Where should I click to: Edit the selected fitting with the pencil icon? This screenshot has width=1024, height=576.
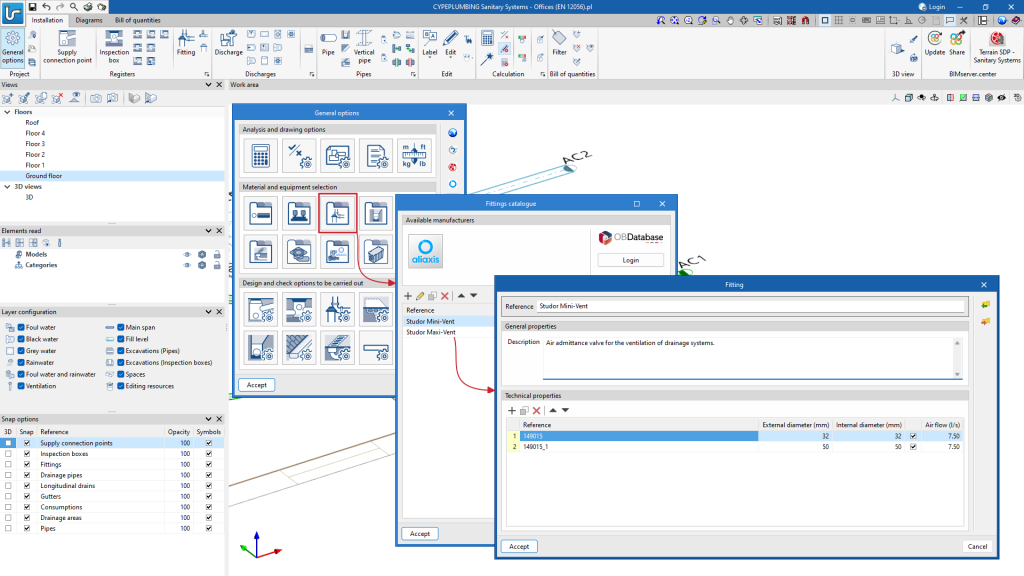[x=420, y=296]
